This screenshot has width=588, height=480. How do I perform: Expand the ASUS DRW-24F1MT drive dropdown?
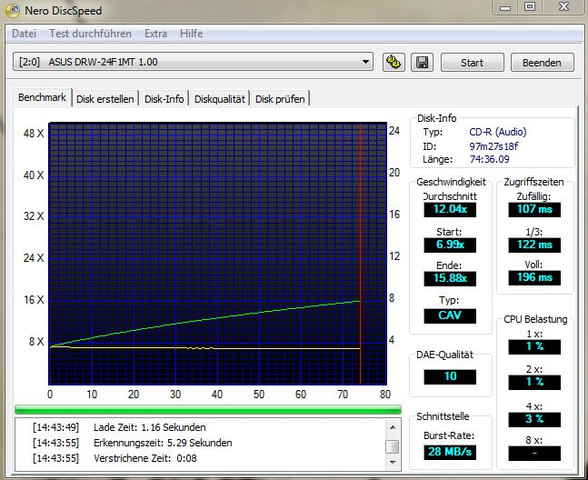coord(366,62)
